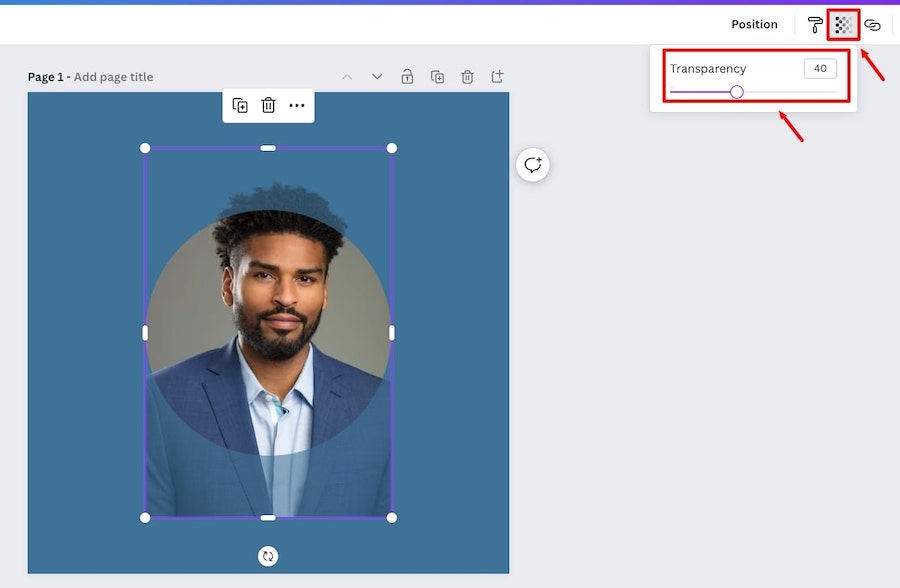Open the Position panel
Viewport: 900px width, 588px height.
click(x=754, y=24)
